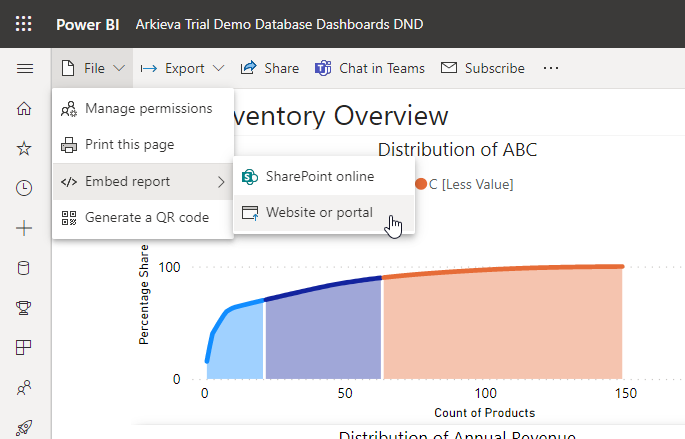Click the printer icon
This screenshot has height=439, width=685.
tap(69, 145)
